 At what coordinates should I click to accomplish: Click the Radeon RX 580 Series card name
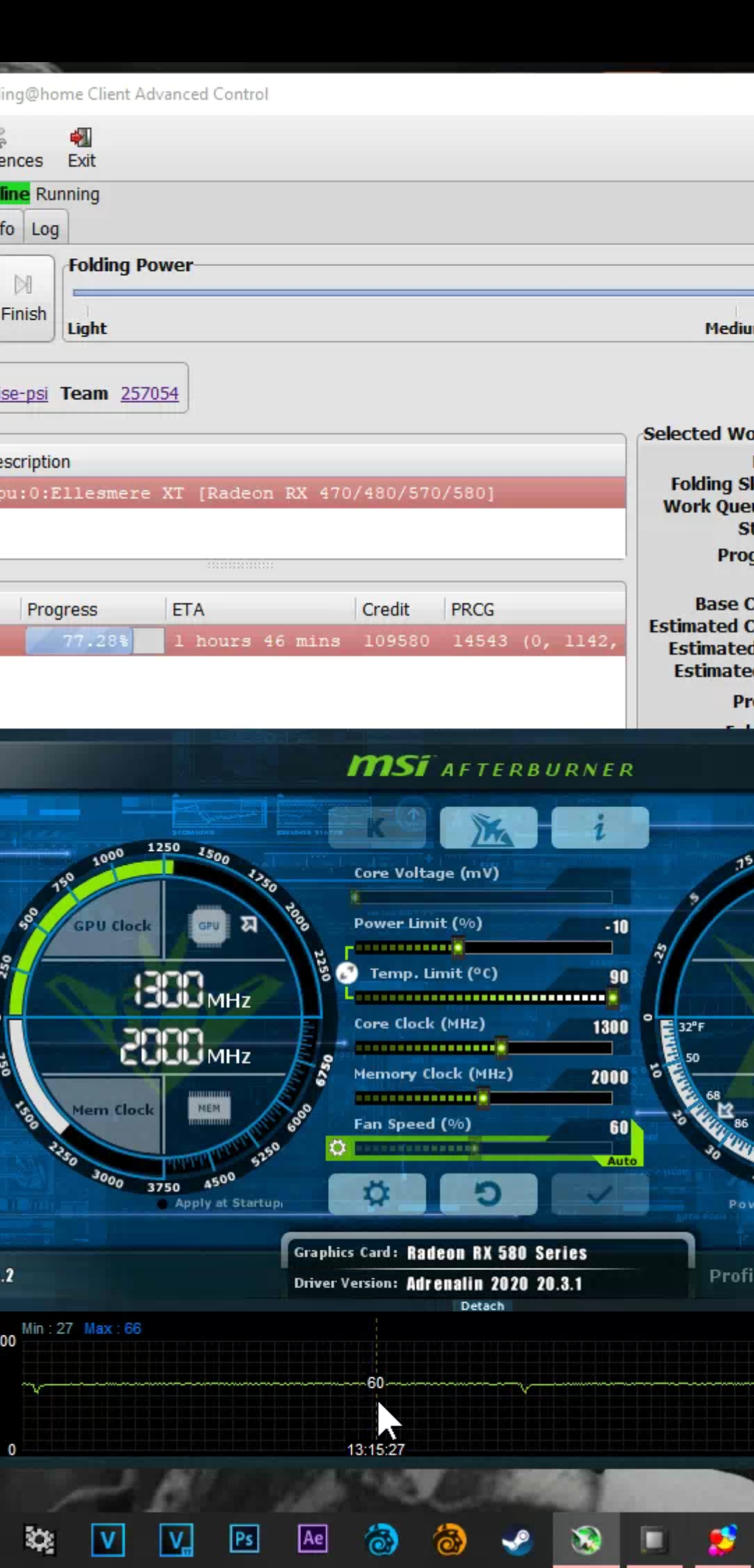click(496, 1253)
